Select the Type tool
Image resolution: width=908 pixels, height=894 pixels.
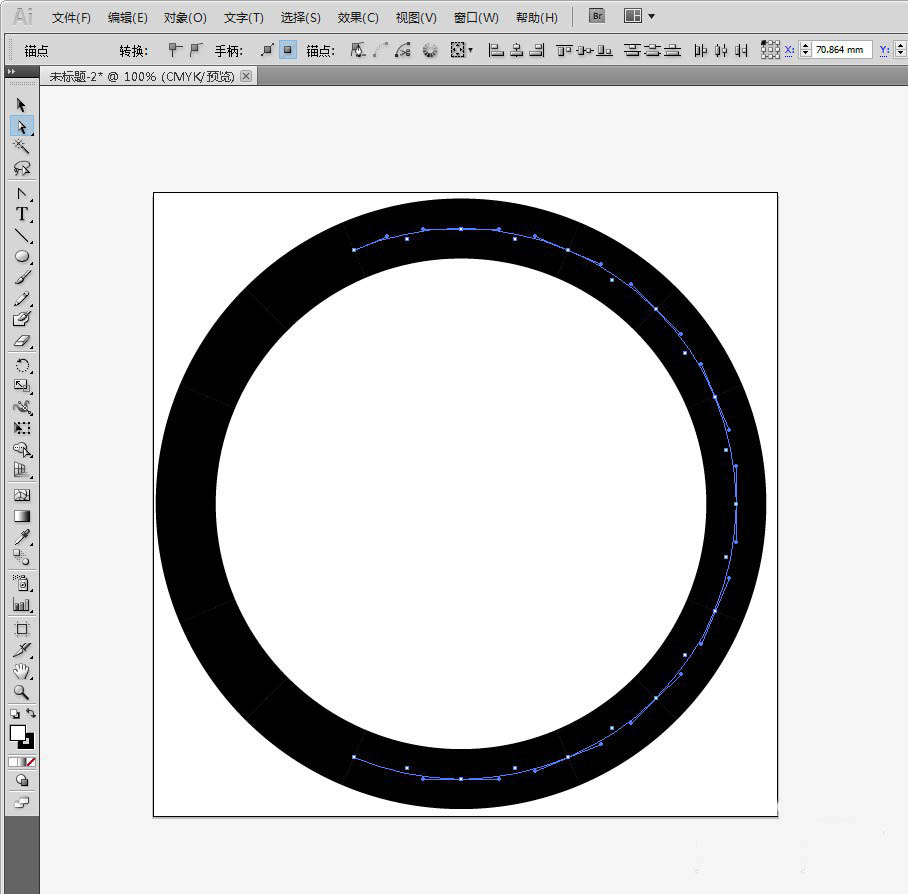(x=21, y=214)
